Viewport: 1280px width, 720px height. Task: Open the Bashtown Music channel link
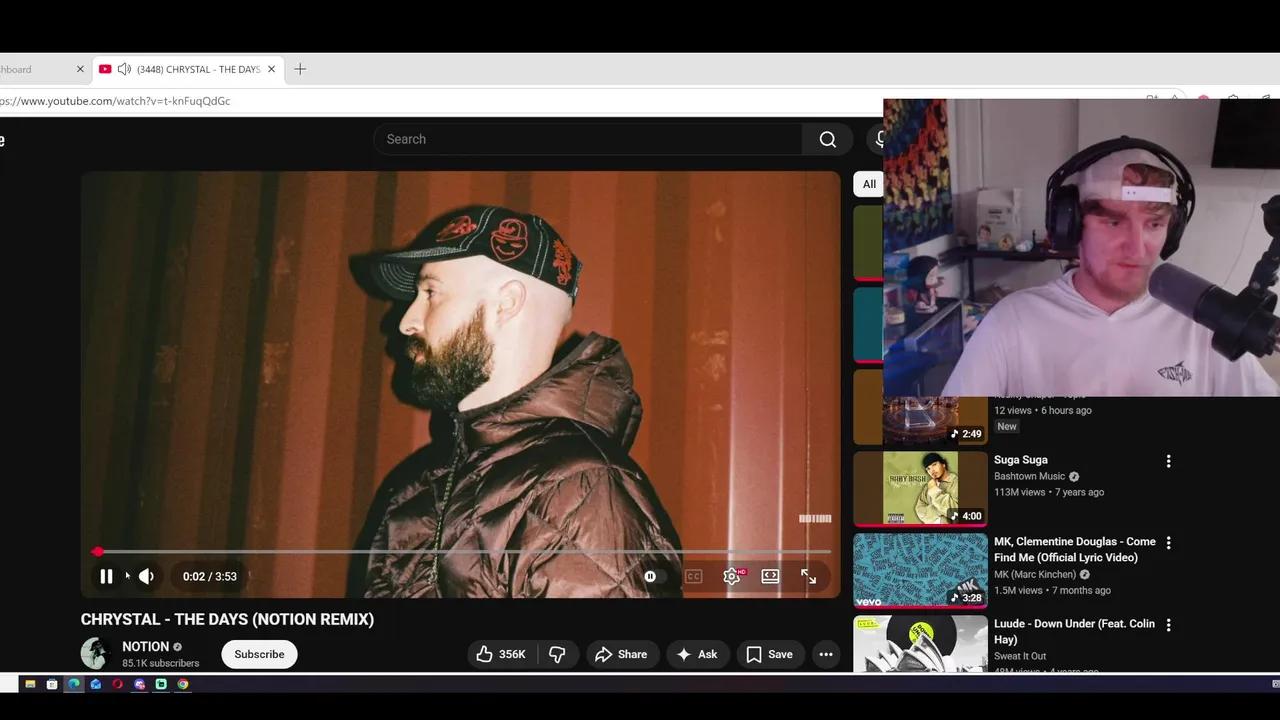1030,476
